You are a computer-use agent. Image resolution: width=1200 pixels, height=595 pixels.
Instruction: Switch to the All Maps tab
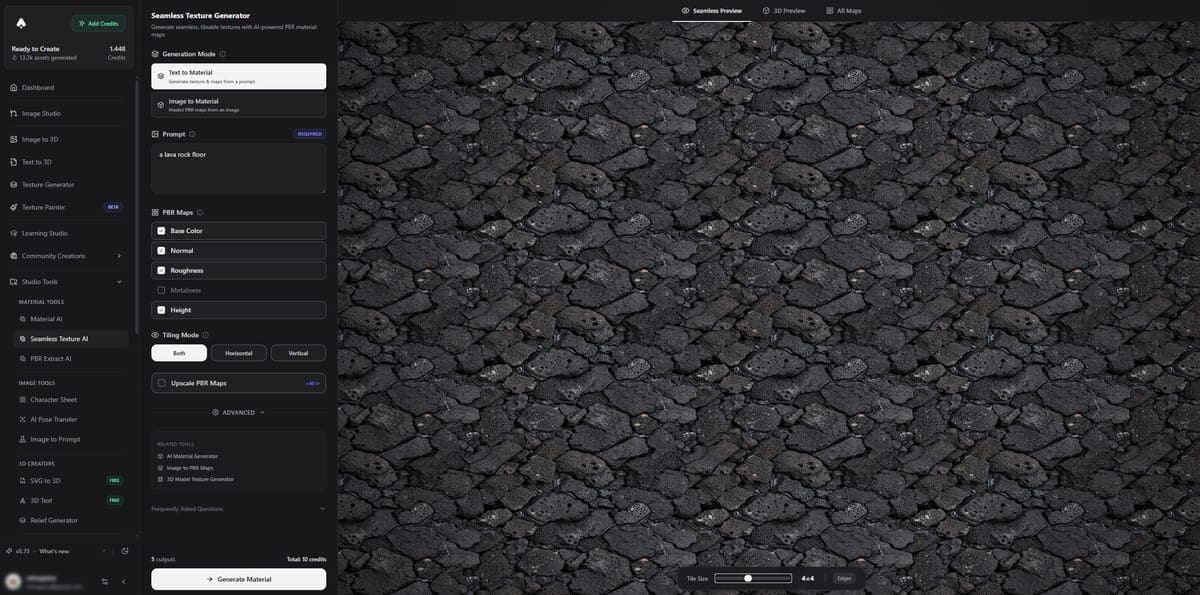click(844, 10)
